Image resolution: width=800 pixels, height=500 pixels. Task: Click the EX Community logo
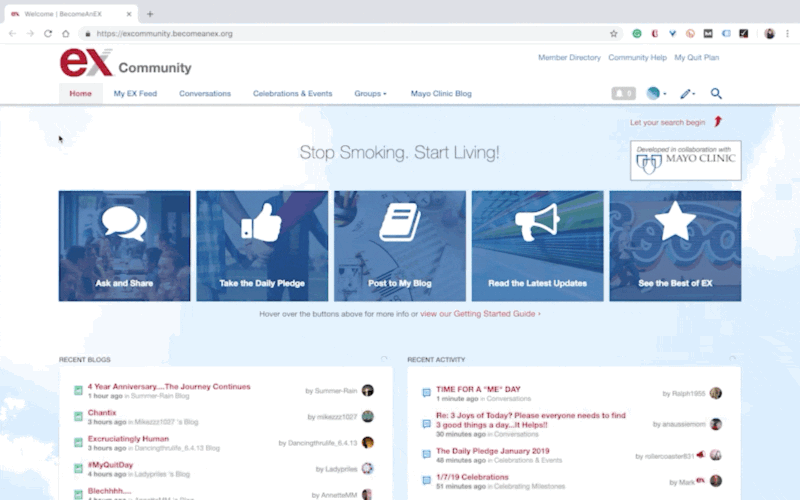coord(126,63)
